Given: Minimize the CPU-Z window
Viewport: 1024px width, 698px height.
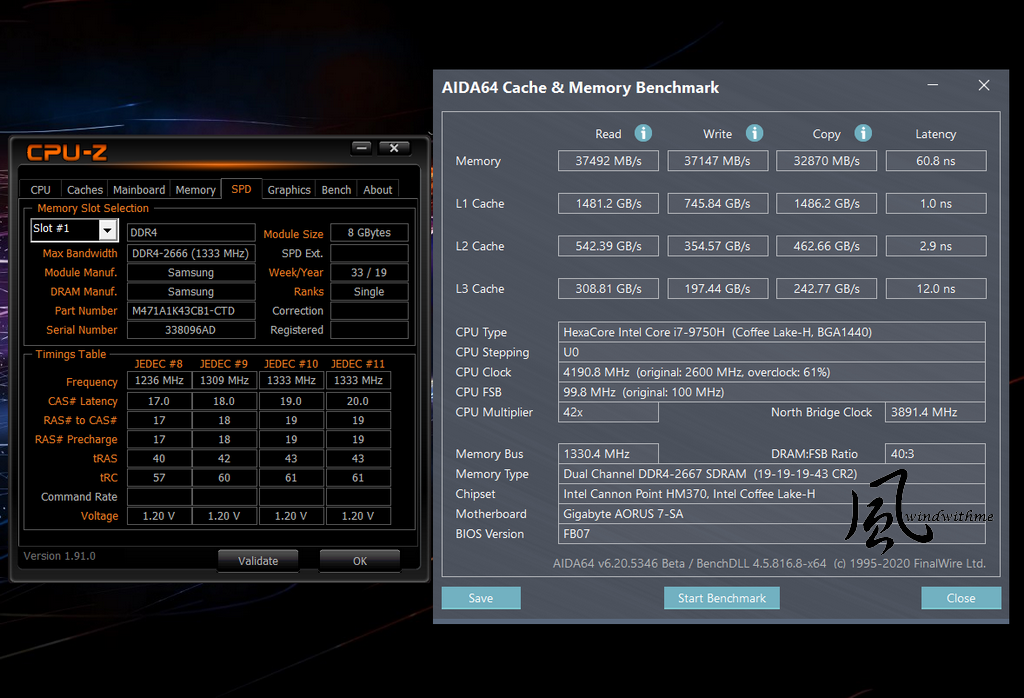Looking at the screenshot, I should pyautogui.click(x=361, y=148).
